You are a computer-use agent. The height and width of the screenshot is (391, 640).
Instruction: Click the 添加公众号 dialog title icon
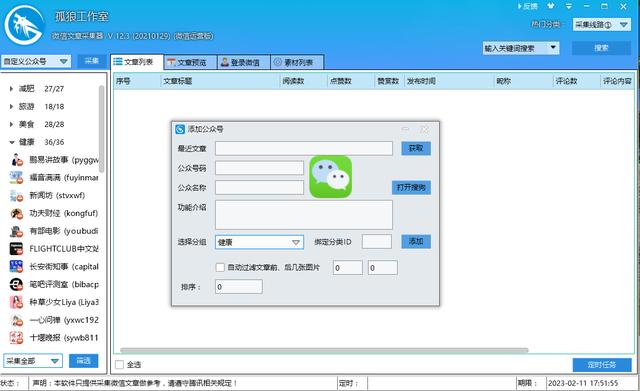tap(180, 129)
